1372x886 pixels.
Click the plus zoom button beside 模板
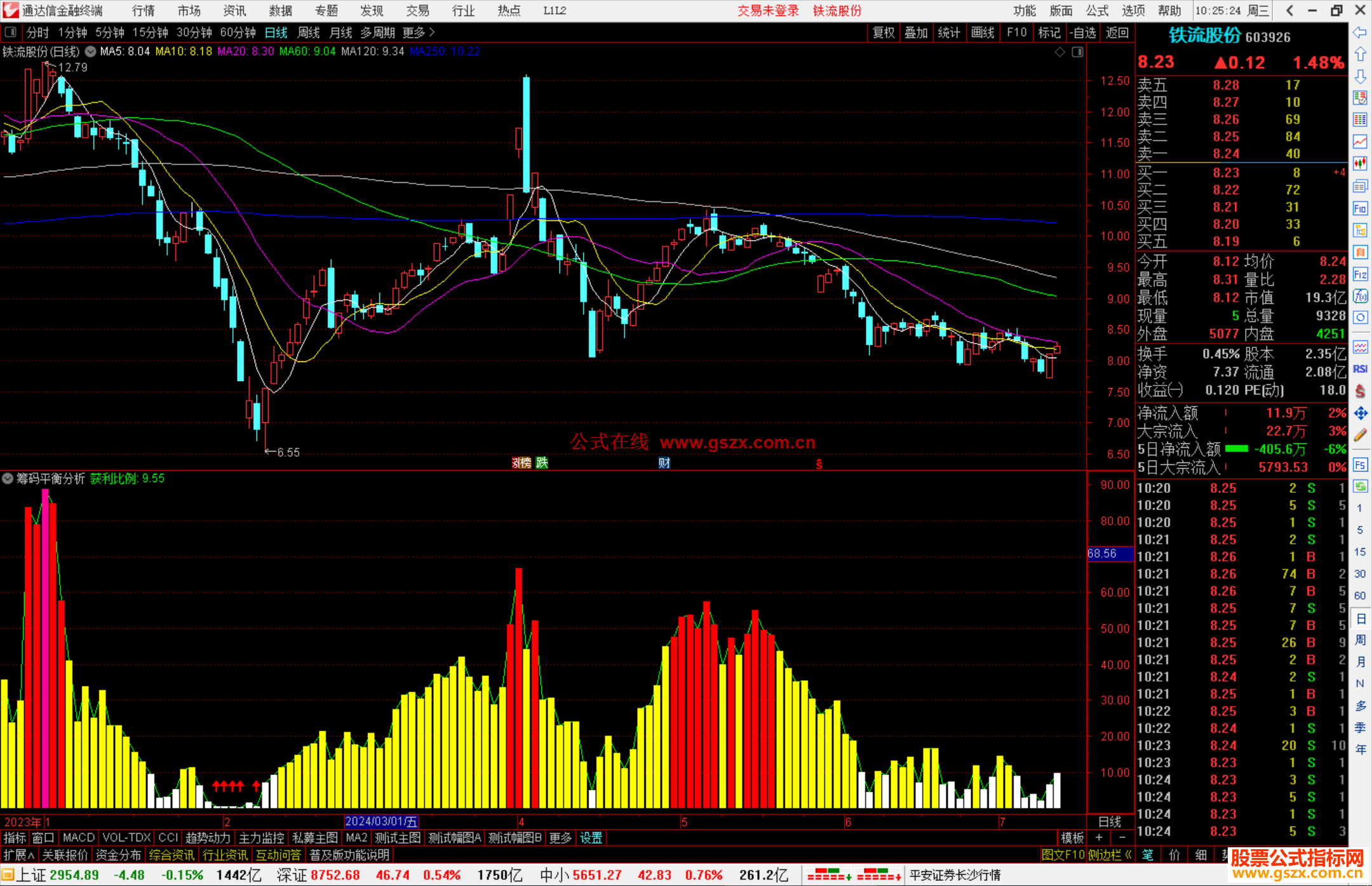[1099, 838]
